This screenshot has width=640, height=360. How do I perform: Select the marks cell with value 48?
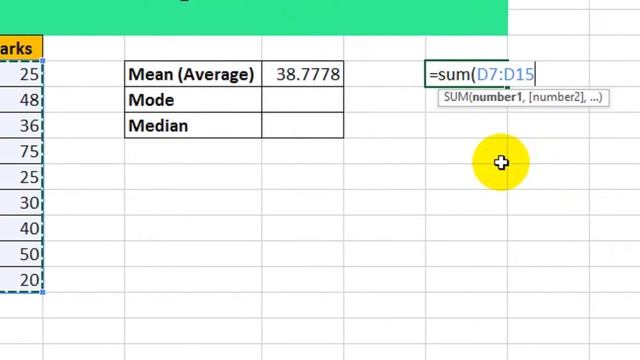click(21, 100)
